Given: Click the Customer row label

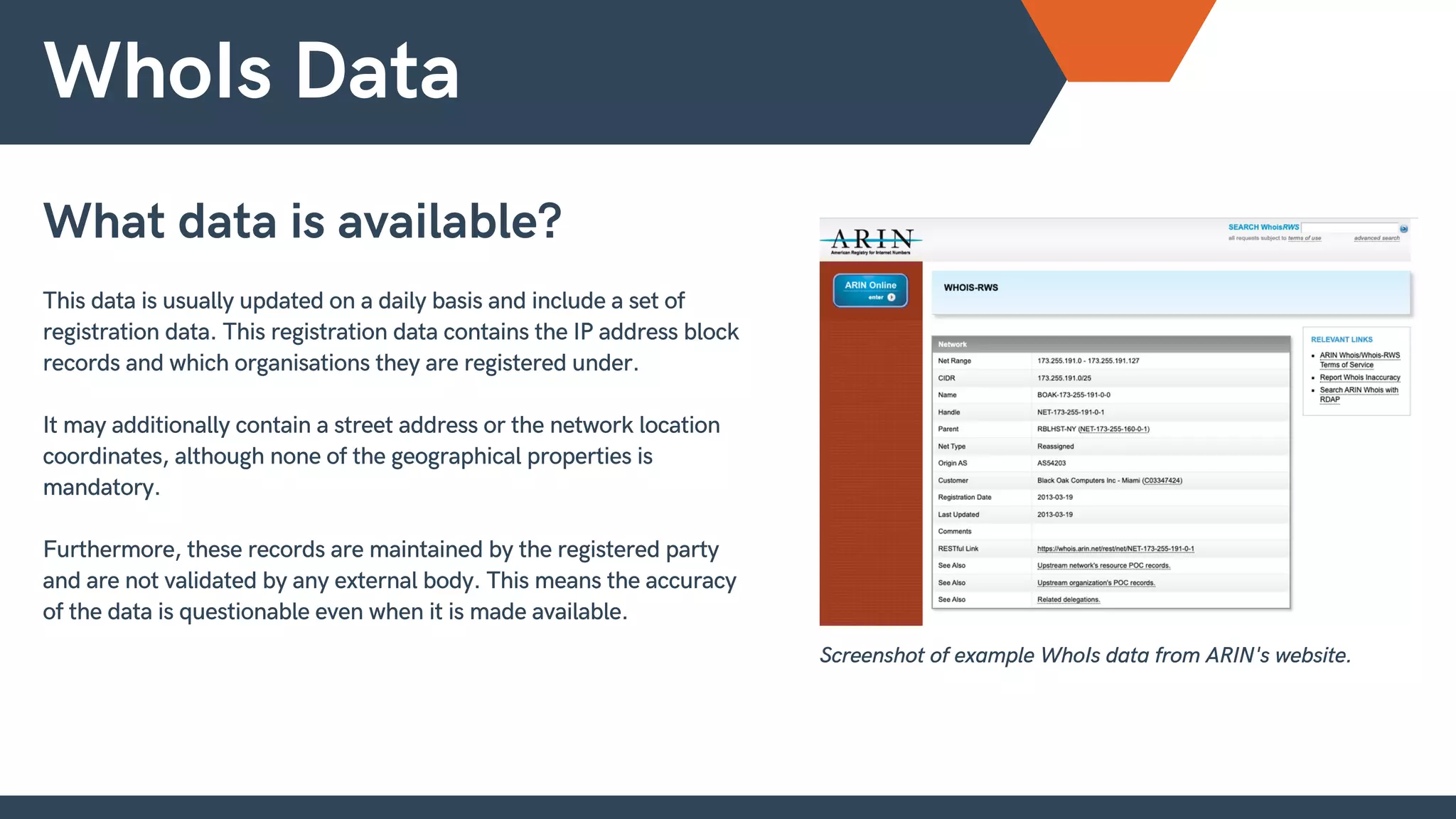Looking at the screenshot, I should [x=953, y=481].
